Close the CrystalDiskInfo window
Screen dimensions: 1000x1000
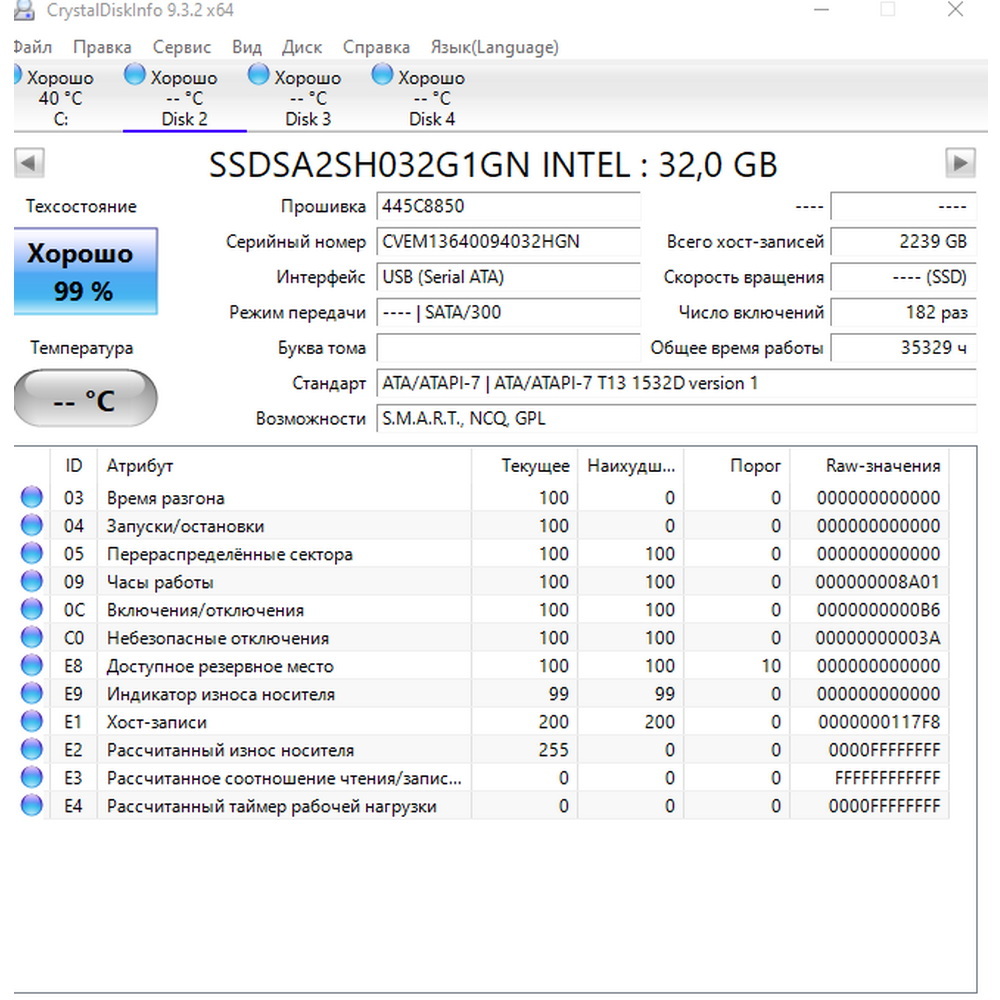pyautogui.click(x=955, y=10)
